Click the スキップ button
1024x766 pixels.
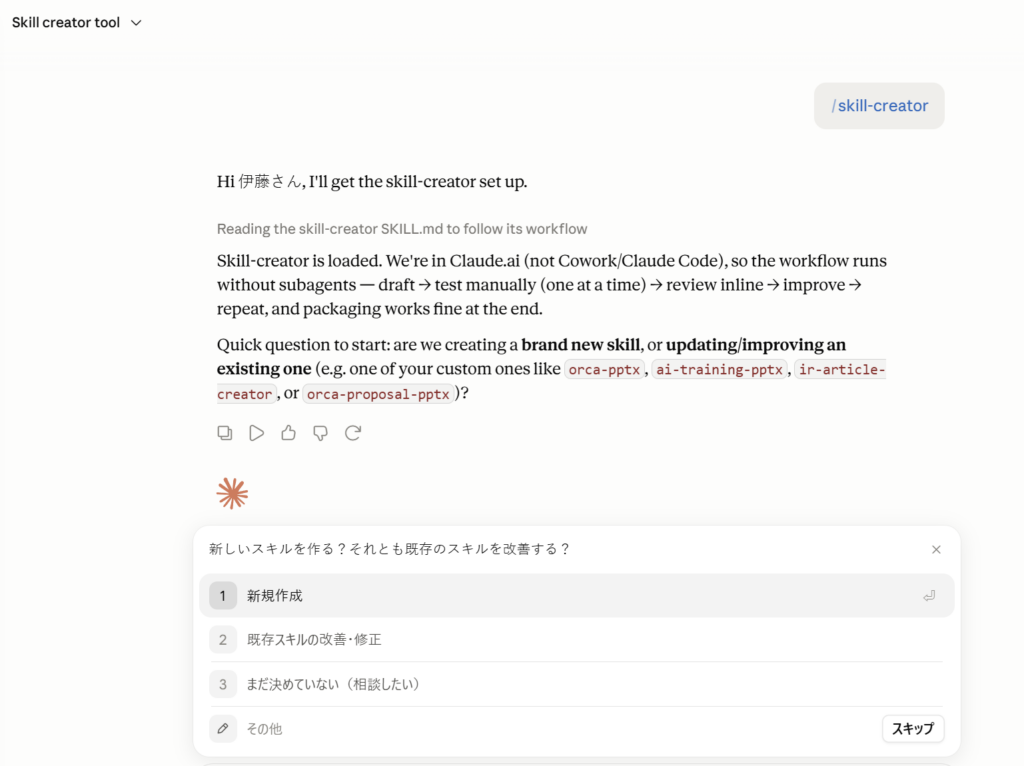[913, 728]
